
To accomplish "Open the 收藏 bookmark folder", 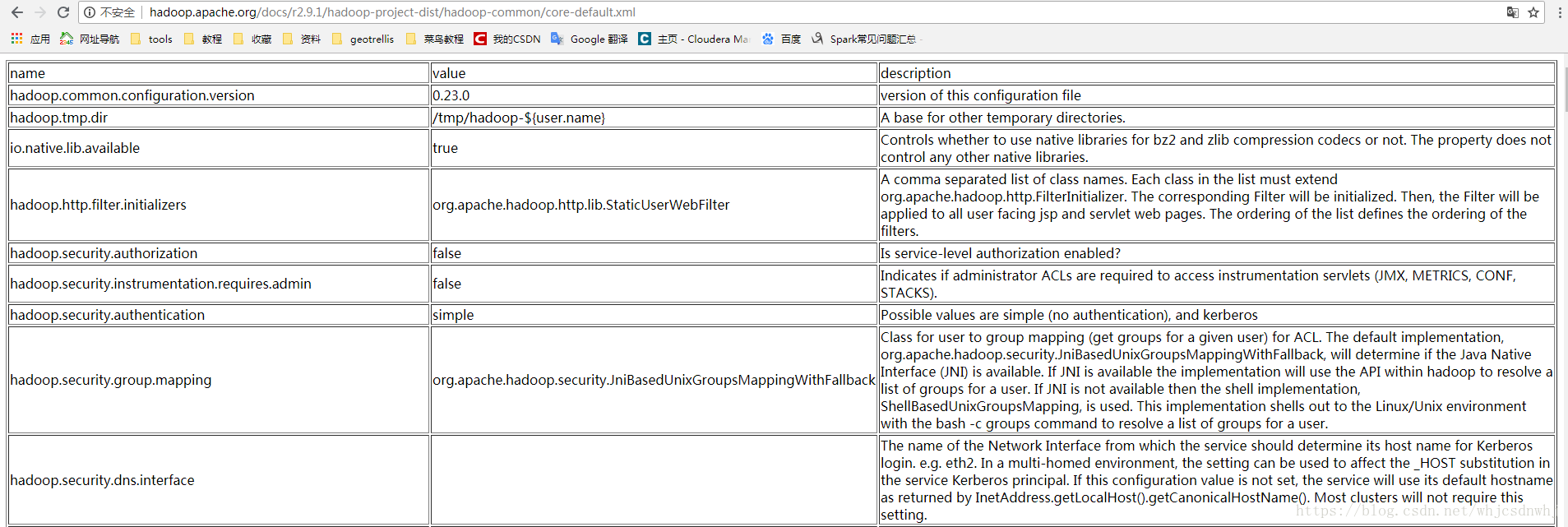I will (x=252, y=39).
